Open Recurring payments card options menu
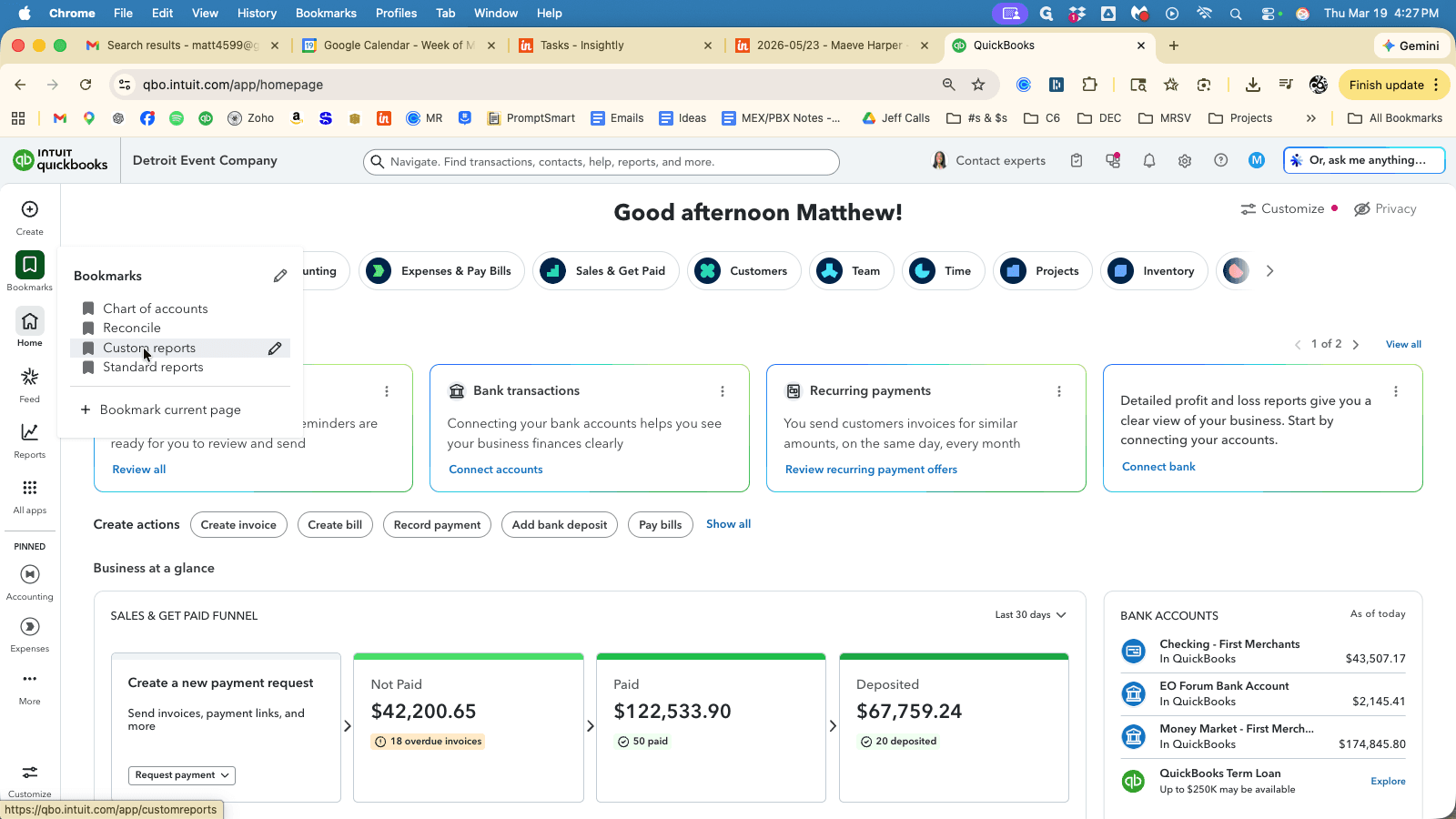This screenshot has height=819, width=1456. pyautogui.click(x=1059, y=391)
